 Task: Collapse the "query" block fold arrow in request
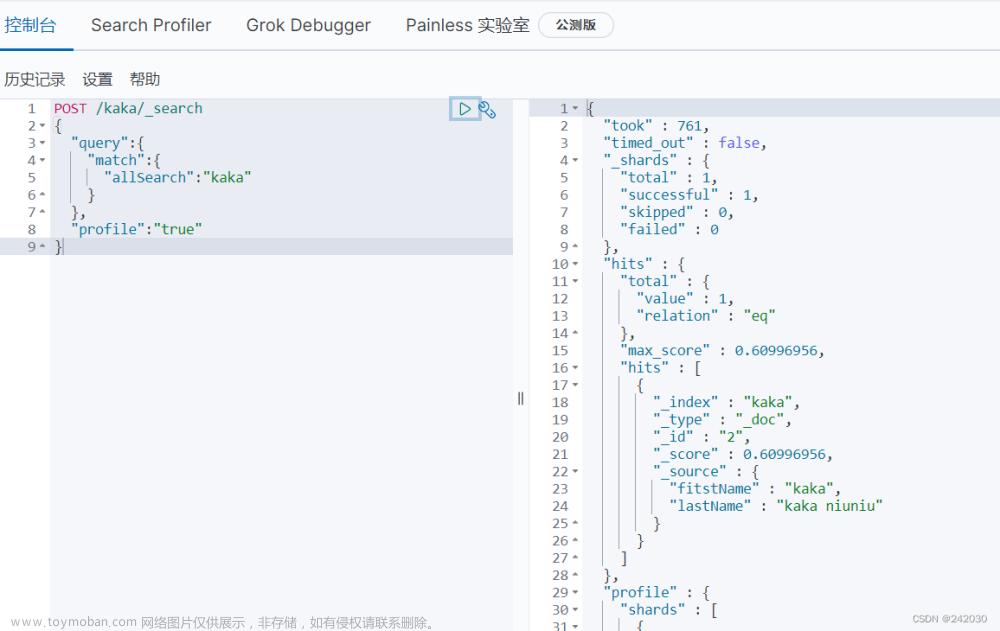pos(43,143)
